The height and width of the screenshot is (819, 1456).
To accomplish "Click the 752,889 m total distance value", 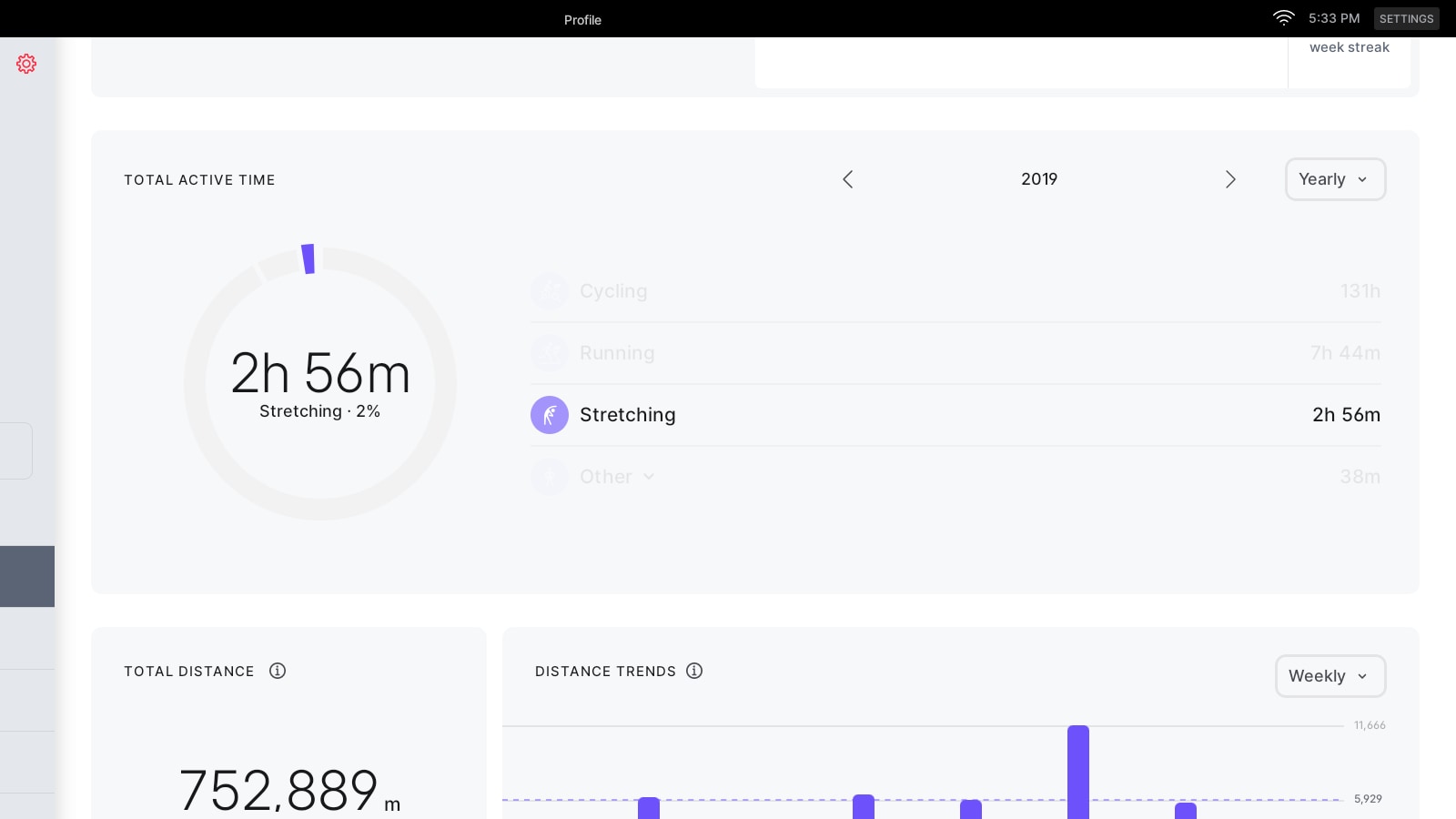I will pos(289,790).
